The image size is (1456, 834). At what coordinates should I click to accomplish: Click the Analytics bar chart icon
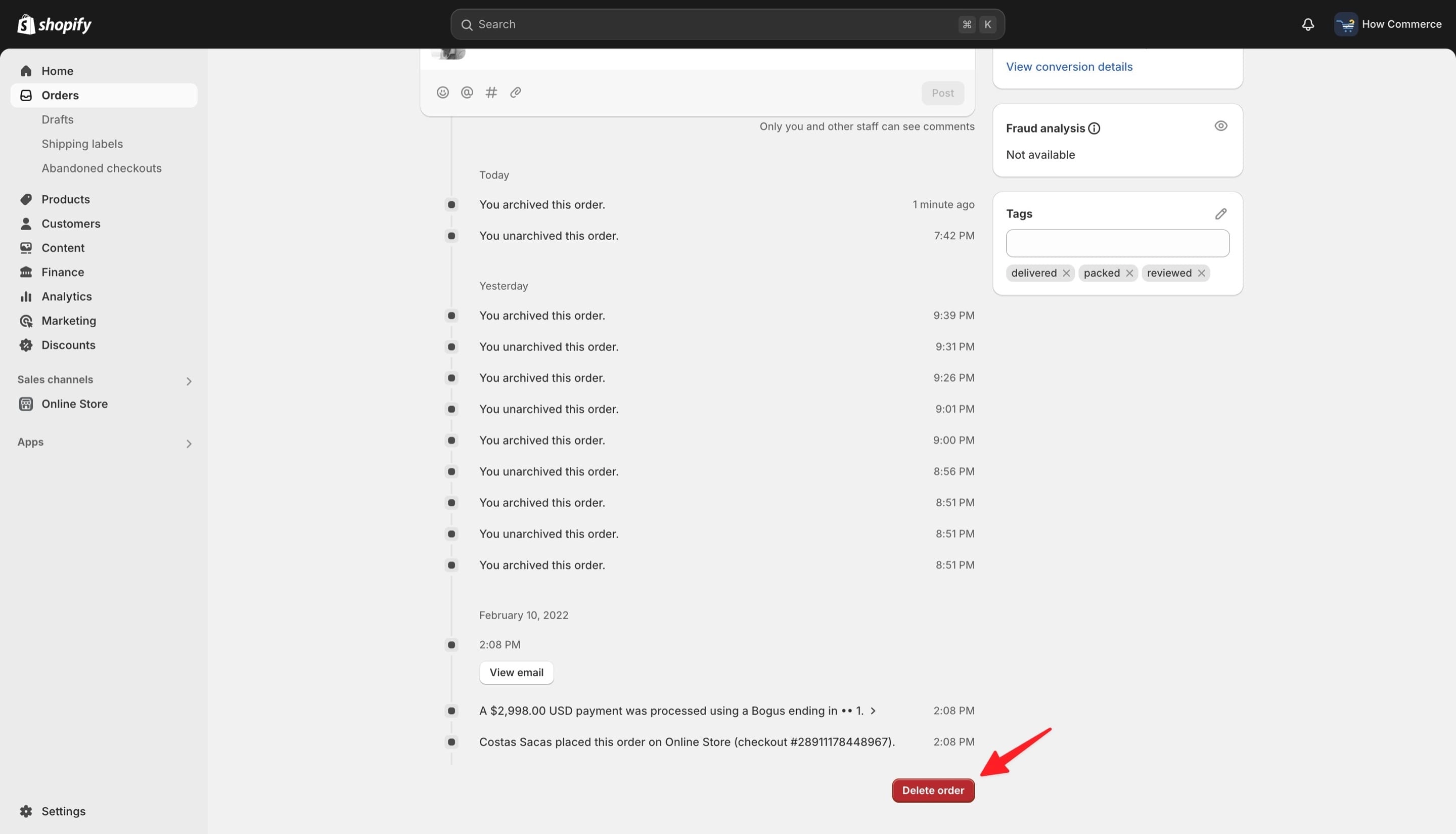[x=26, y=296]
